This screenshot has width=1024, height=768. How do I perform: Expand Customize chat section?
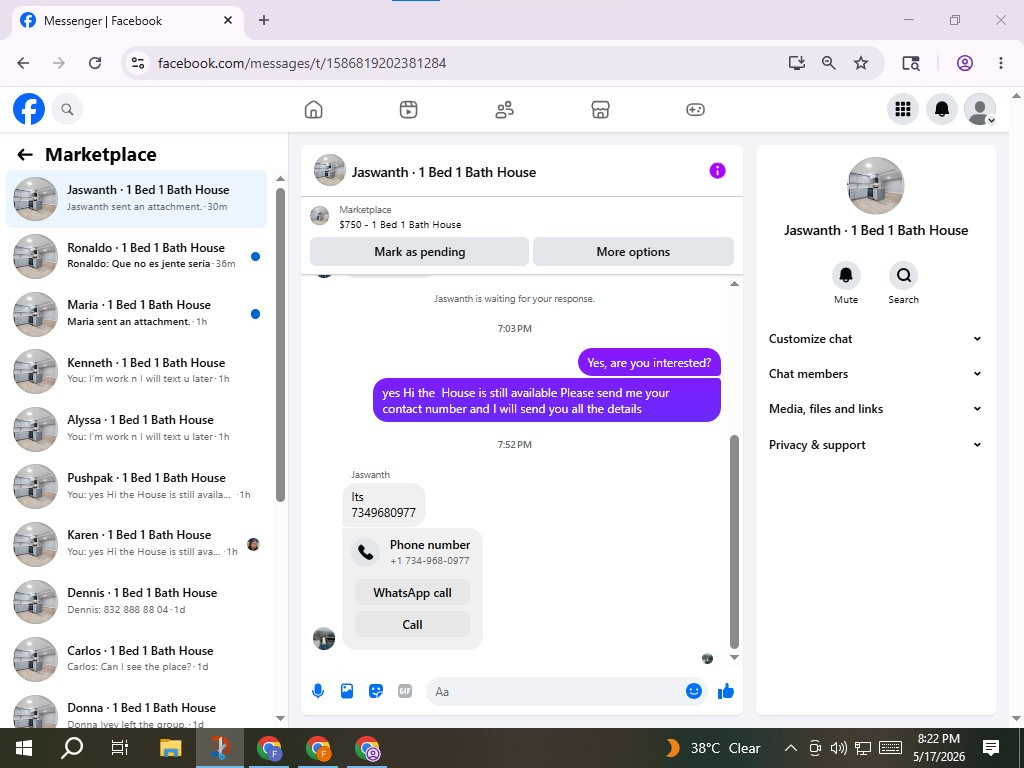pyautogui.click(x=875, y=338)
